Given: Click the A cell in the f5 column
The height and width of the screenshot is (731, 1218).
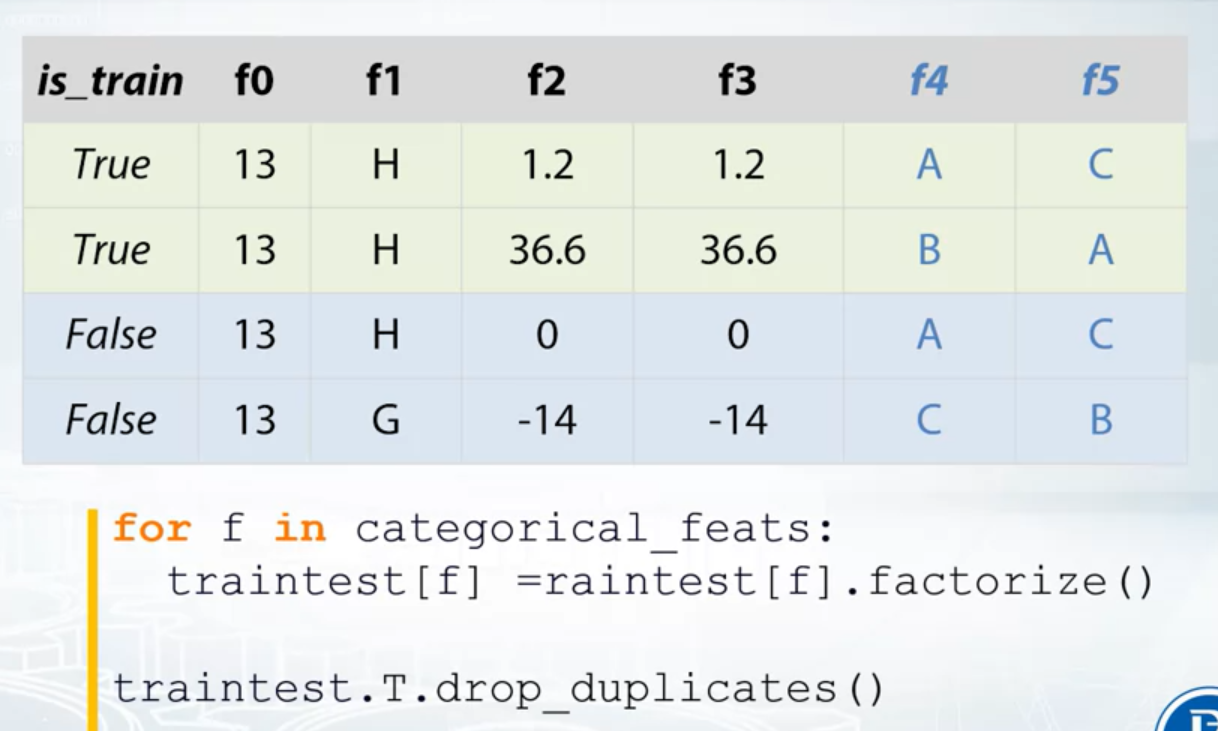Looking at the screenshot, I should (1101, 250).
